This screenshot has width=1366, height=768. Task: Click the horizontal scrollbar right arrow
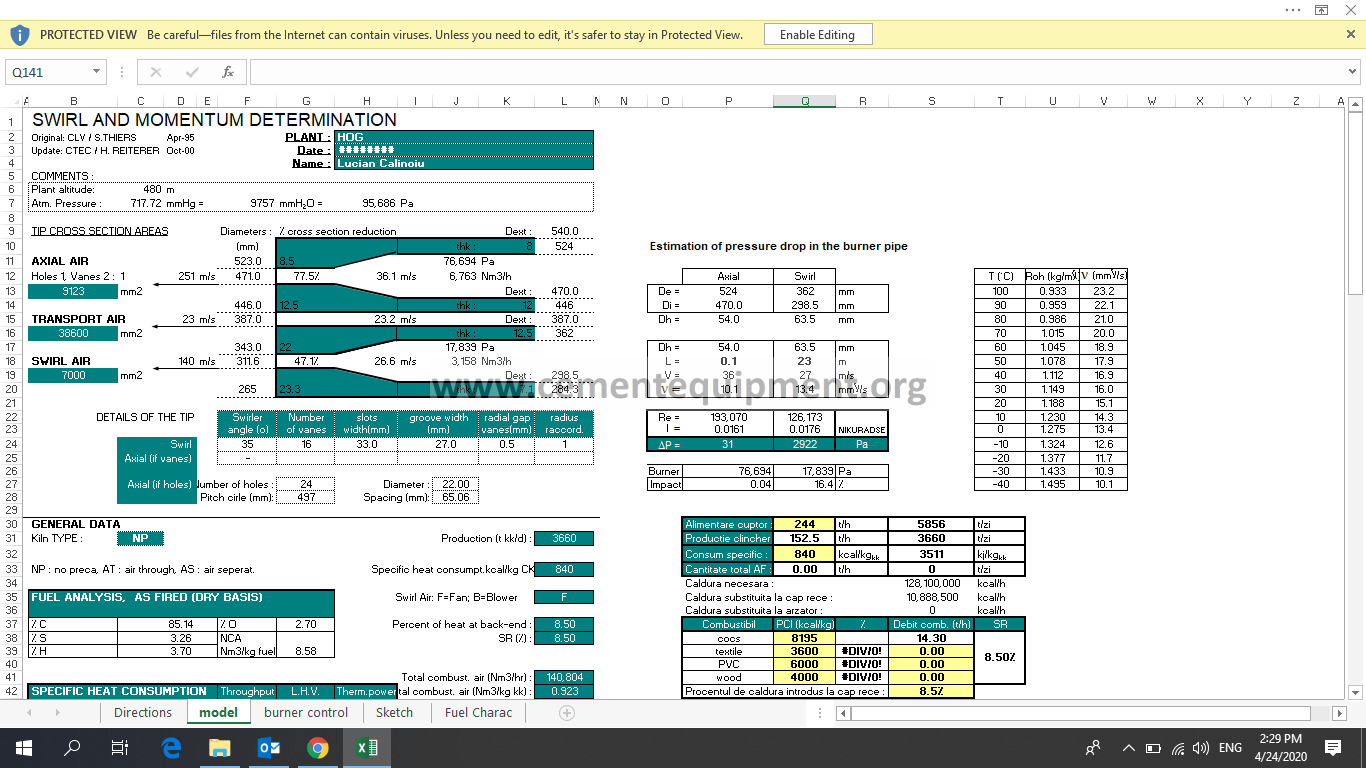click(1340, 713)
